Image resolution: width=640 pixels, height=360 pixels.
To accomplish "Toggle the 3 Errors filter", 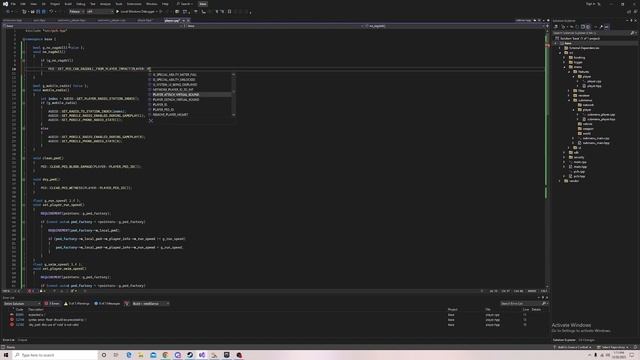I will coord(52,304).
